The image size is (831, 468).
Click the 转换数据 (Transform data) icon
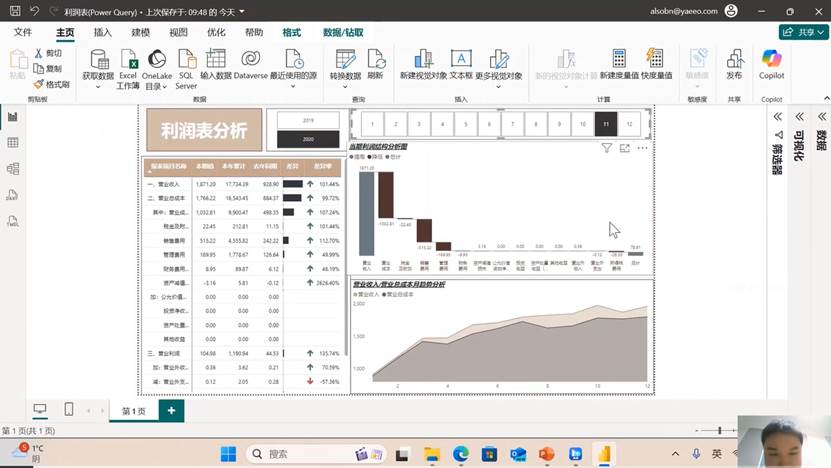pos(345,60)
